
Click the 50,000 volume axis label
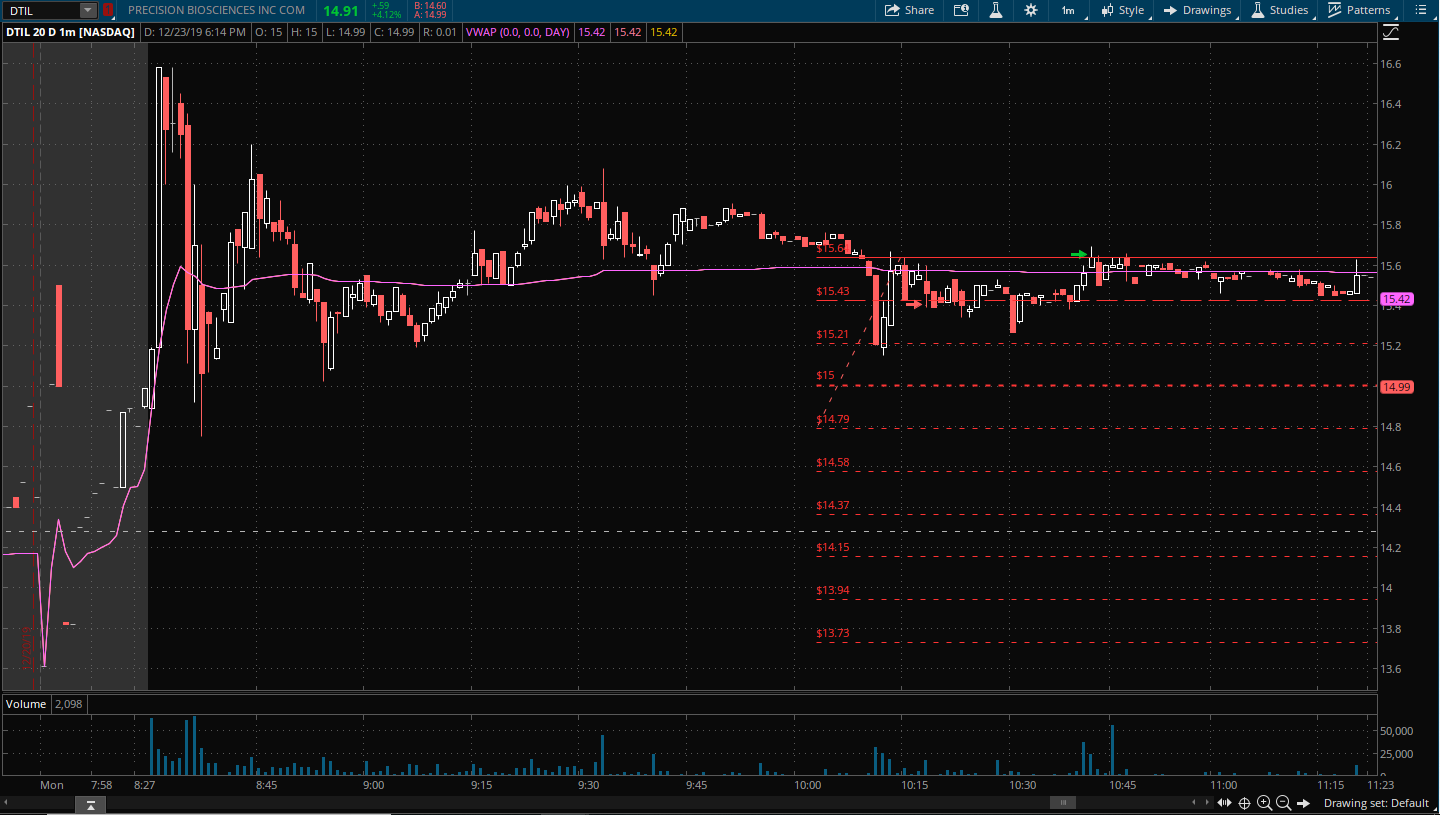(1396, 731)
